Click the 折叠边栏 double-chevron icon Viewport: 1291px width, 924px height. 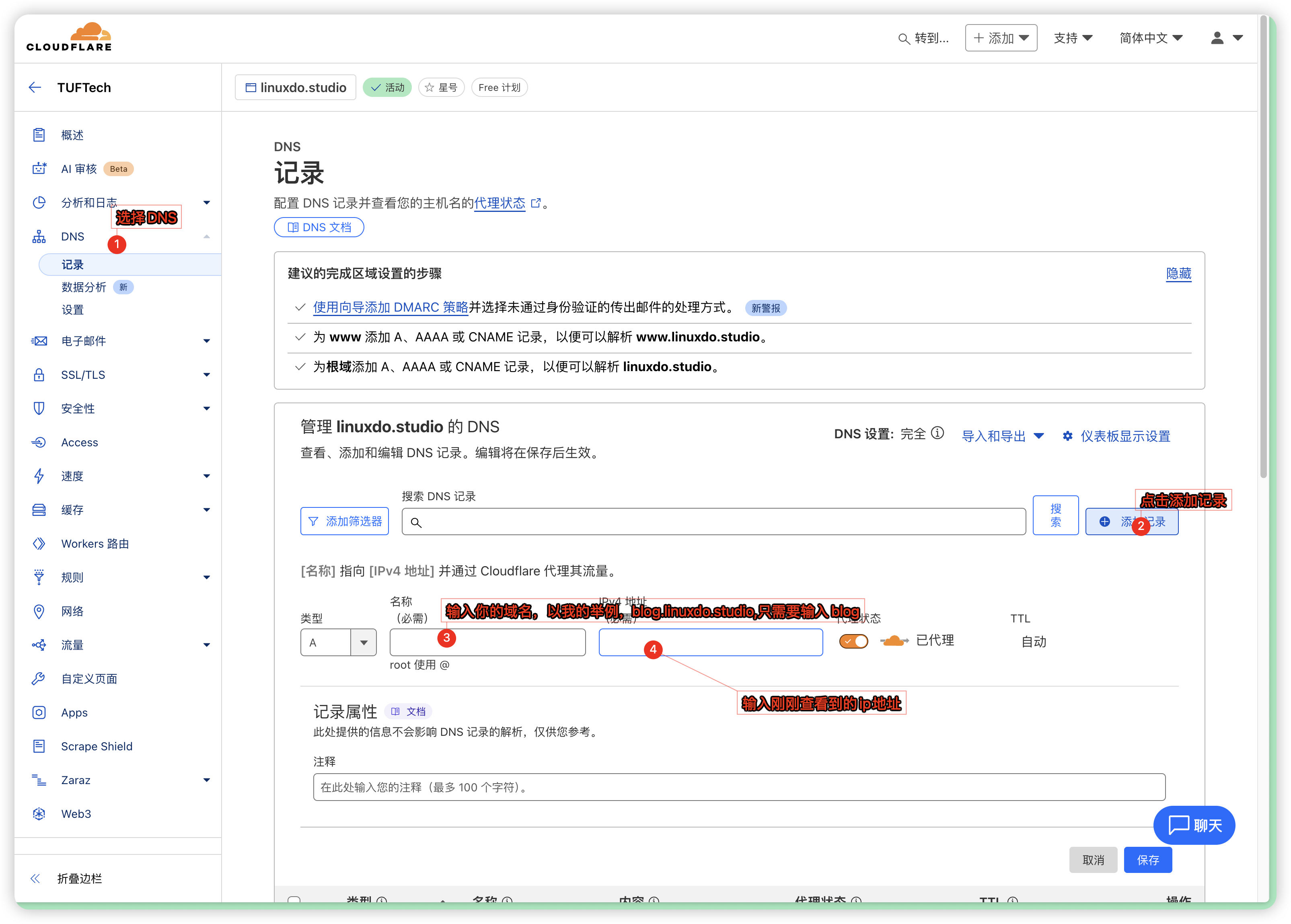point(35,879)
